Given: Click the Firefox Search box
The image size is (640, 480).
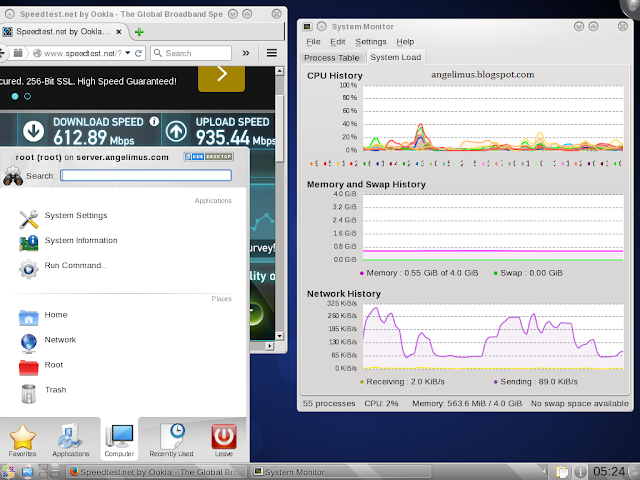Looking at the screenshot, I should [x=191, y=53].
